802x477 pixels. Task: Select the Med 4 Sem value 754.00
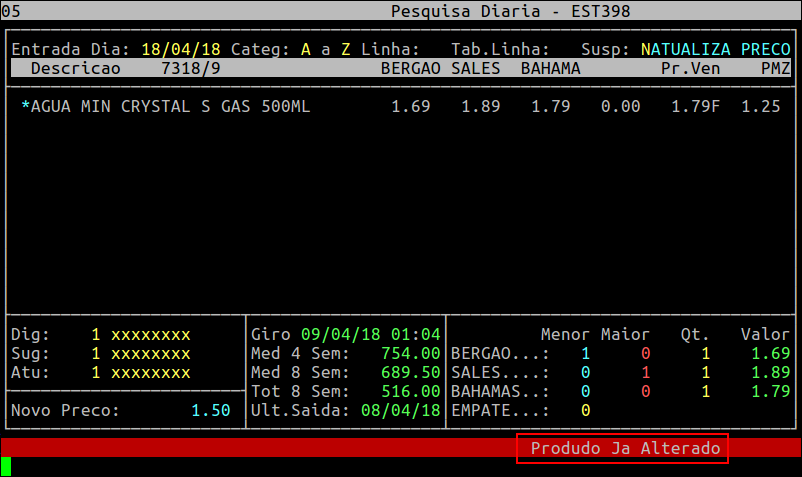(410, 353)
